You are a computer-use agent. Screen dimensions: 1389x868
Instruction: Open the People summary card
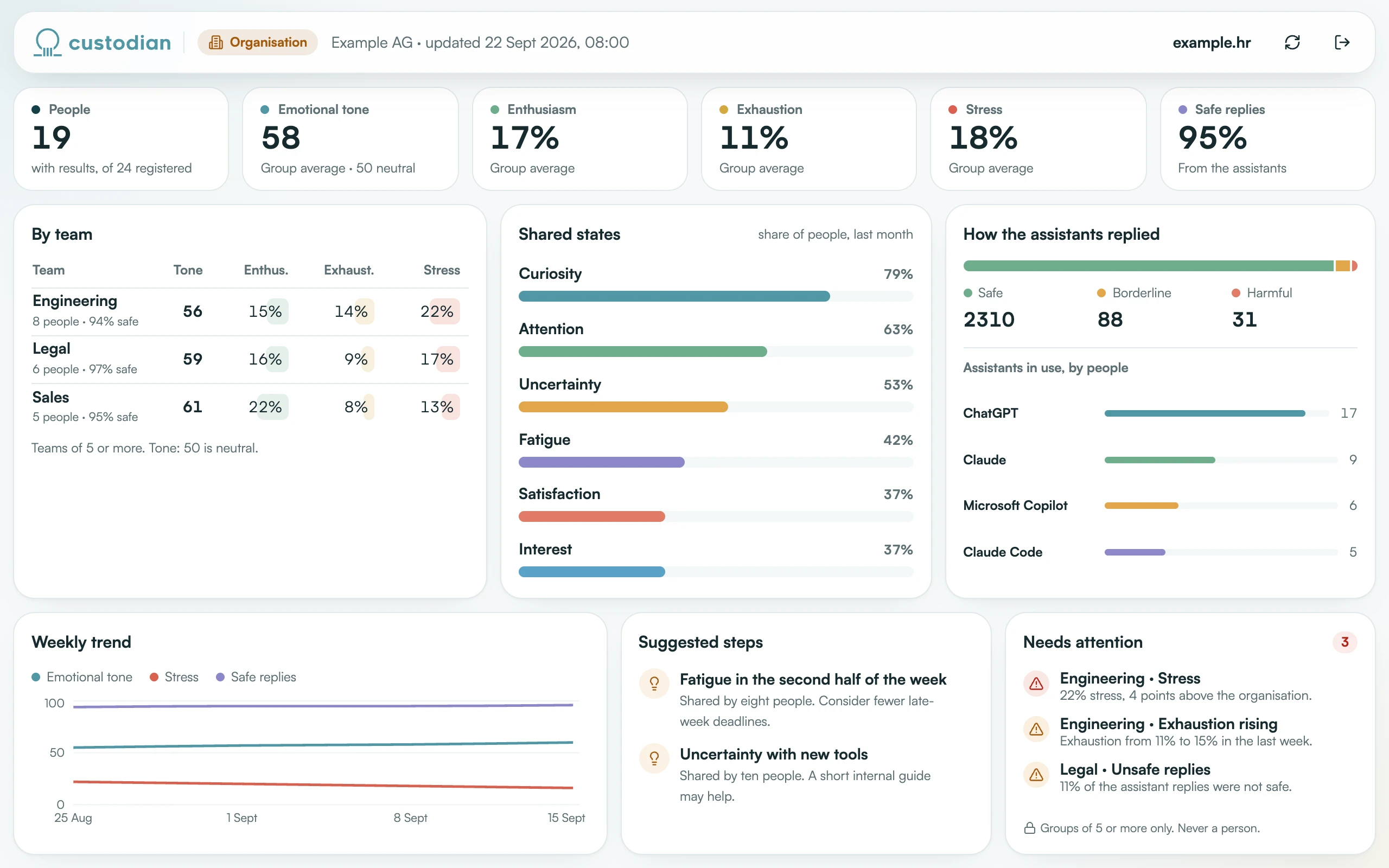pos(121,139)
